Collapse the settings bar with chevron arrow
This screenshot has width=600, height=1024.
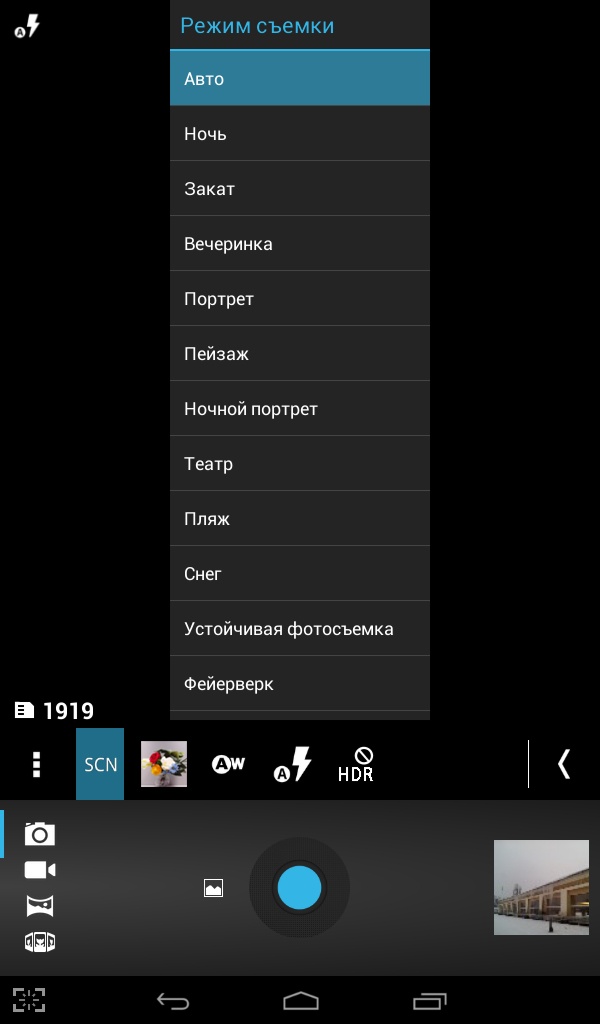(x=564, y=763)
